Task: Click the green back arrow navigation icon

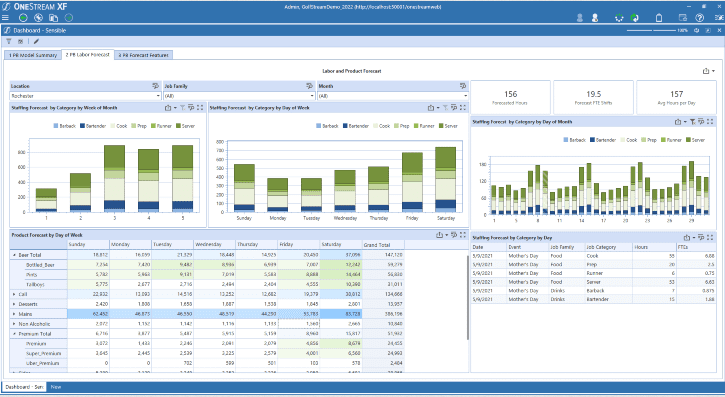Action: [x=23, y=18]
